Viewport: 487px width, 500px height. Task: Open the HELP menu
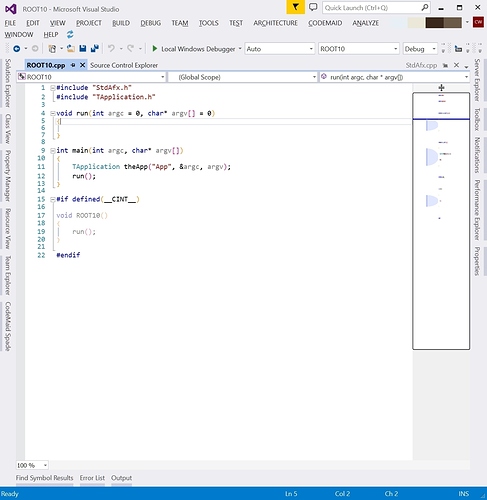[51, 35]
